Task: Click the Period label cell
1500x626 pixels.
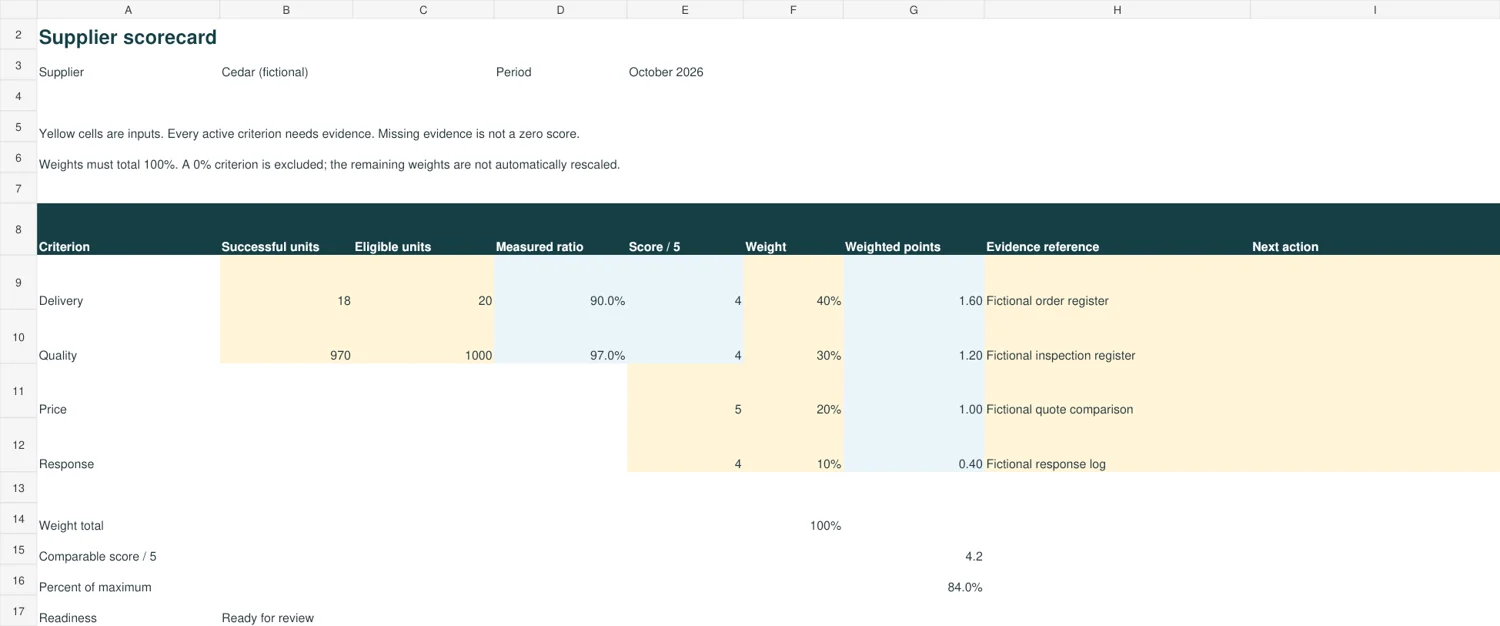Action: (x=560, y=72)
